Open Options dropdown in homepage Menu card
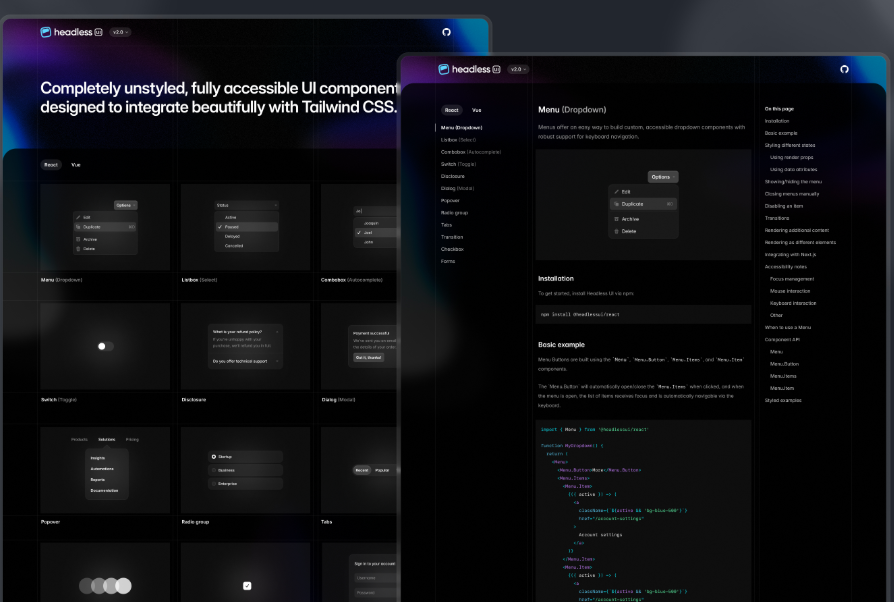894x602 pixels. tap(125, 205)
